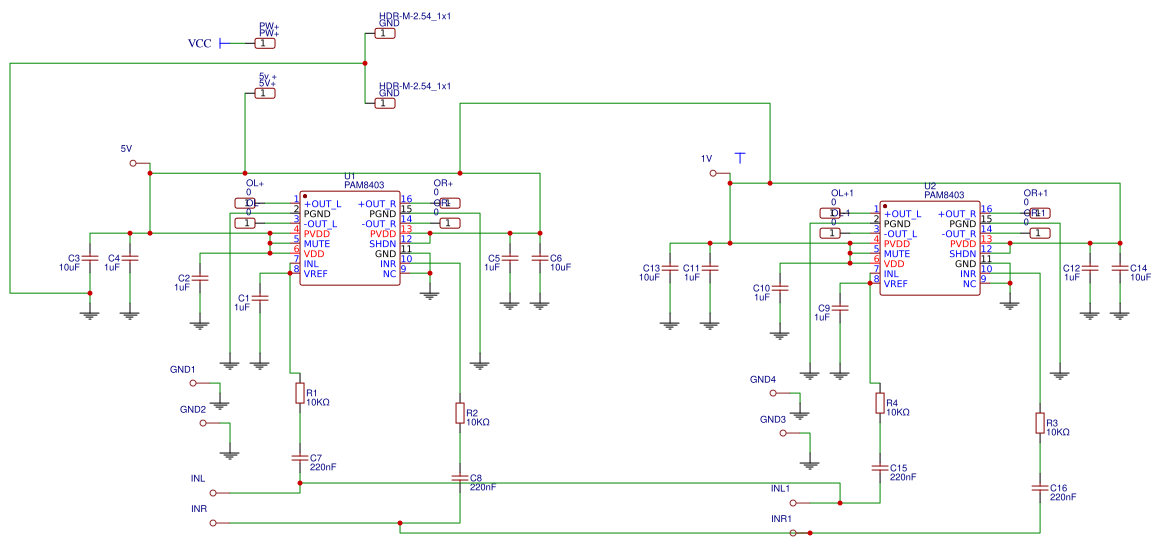Click capacitor C12 symbol
The height and width of the screenshot is (546, 1163).
click(1089, 268)
